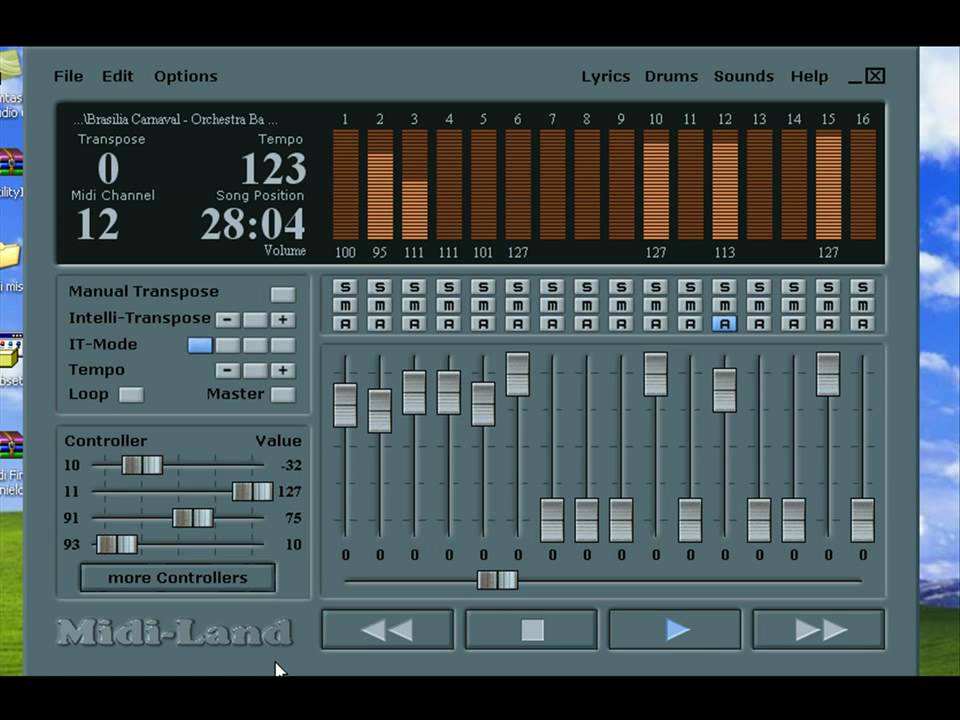
Task: Solo channel 6 with its S button
Action: (518, 287)
